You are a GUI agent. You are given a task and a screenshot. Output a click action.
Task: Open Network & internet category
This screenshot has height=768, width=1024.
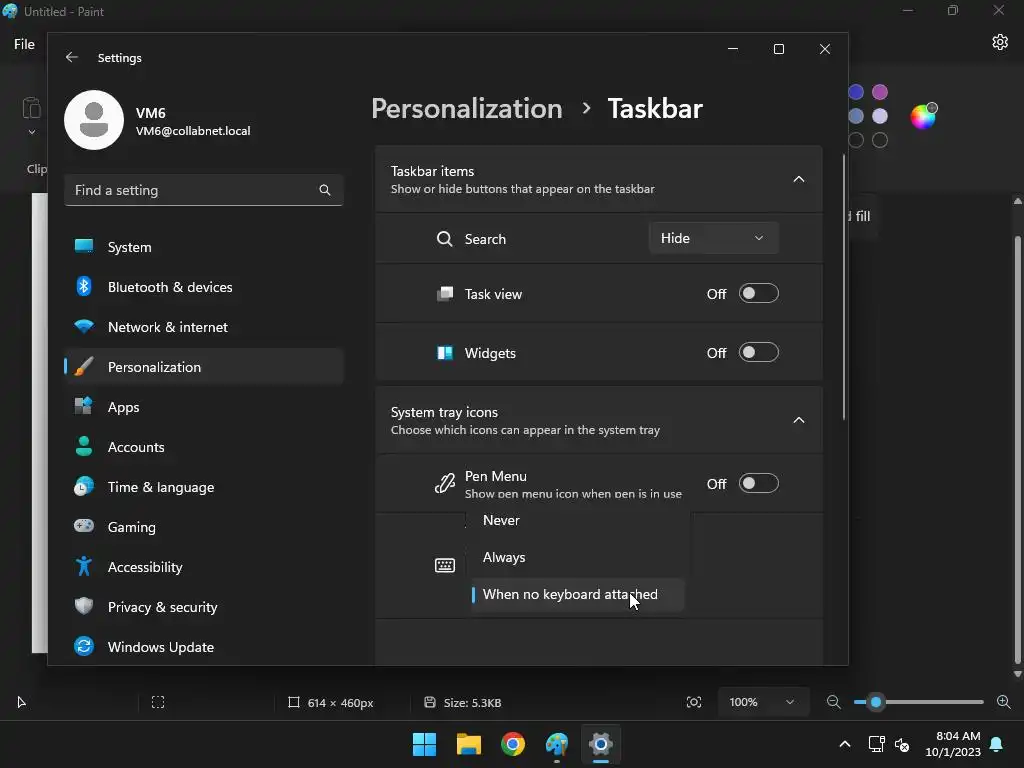coord(204,327)
